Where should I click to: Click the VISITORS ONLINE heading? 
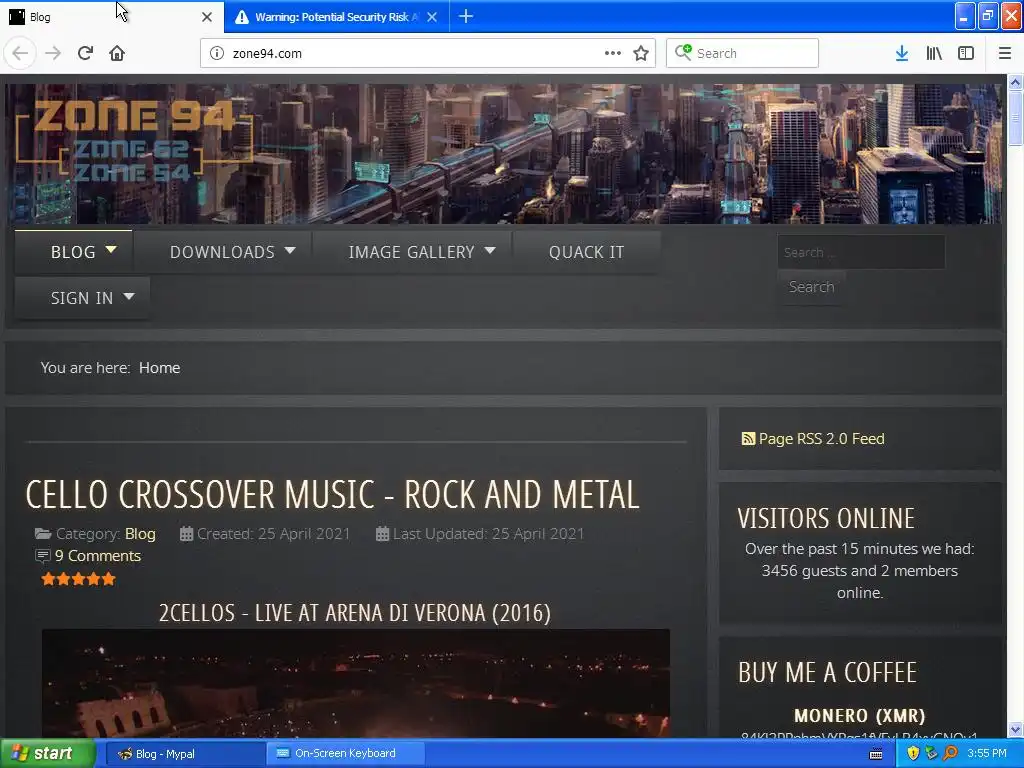[826, 518]
